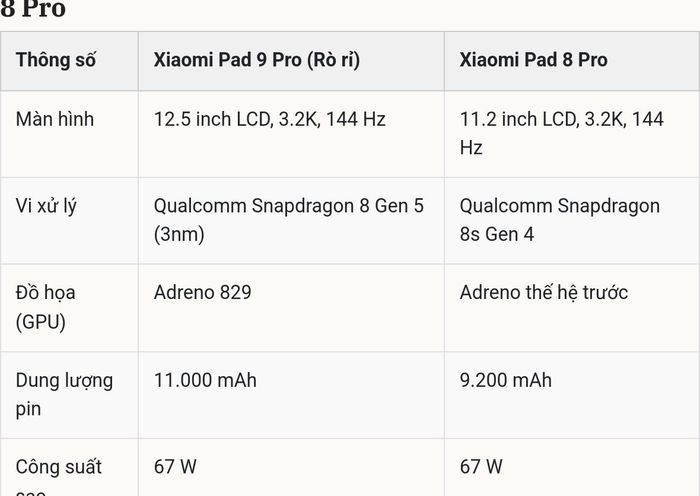The image size is (700, 496).
Task: Select the 'Vi xử lý' row label
Action: coord(46,207)
